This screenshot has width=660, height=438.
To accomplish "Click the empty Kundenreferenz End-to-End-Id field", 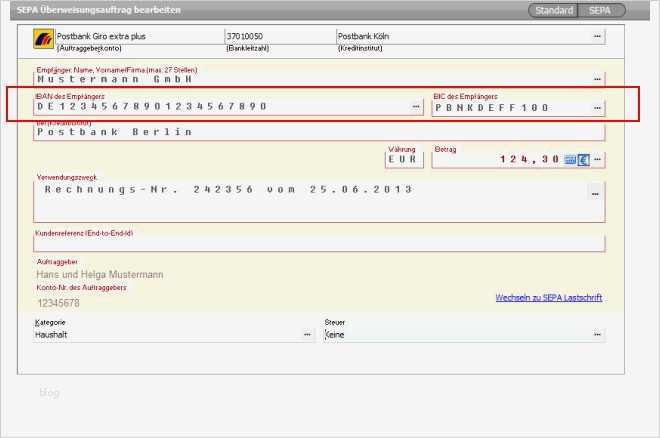I will pos(319,244).
